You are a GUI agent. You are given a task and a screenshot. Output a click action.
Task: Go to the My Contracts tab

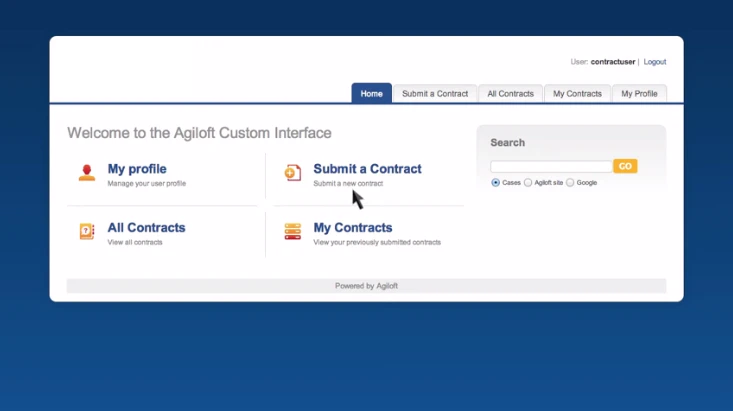pos(577,94)
